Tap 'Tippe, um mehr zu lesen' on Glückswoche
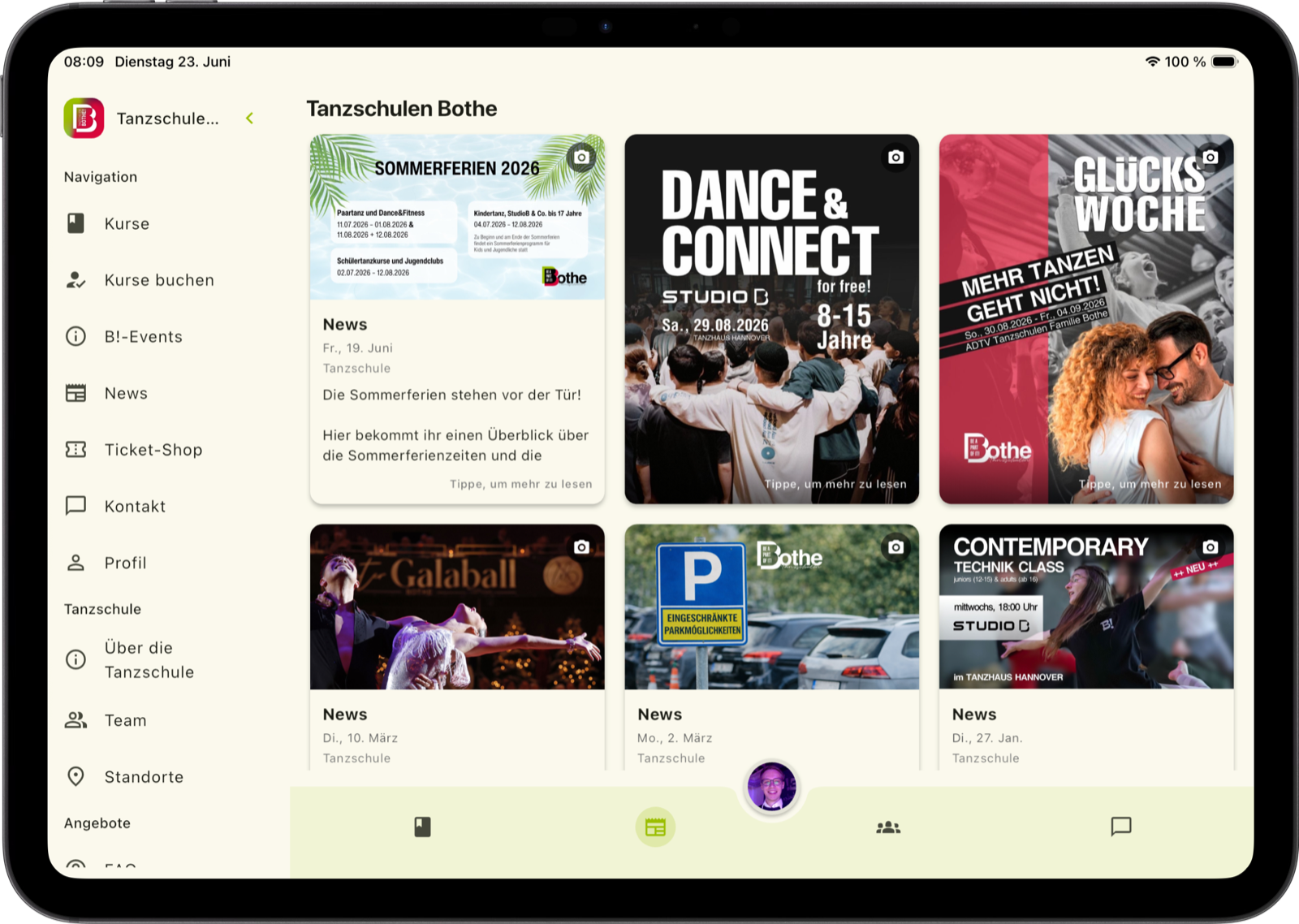Viewport: 1299px width, 924px height. [x=1150, y=484]
